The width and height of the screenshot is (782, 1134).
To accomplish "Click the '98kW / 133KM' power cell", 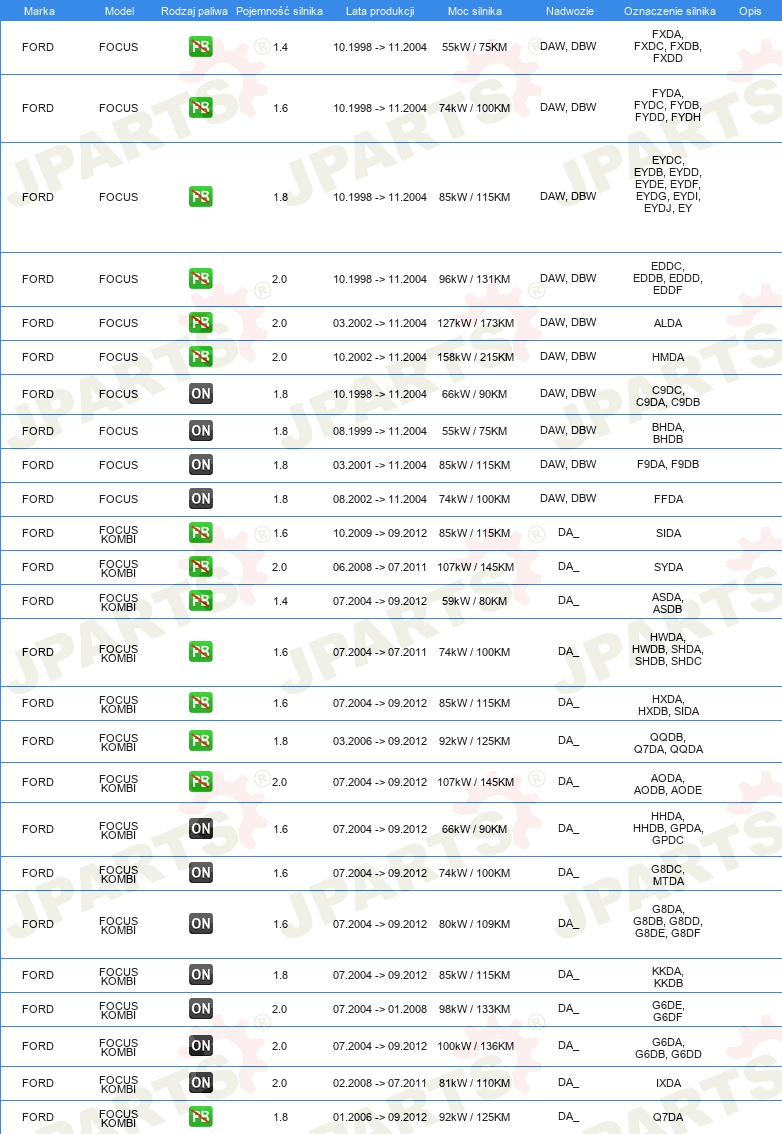I will pyautogui.click(x=475, y=1009).
